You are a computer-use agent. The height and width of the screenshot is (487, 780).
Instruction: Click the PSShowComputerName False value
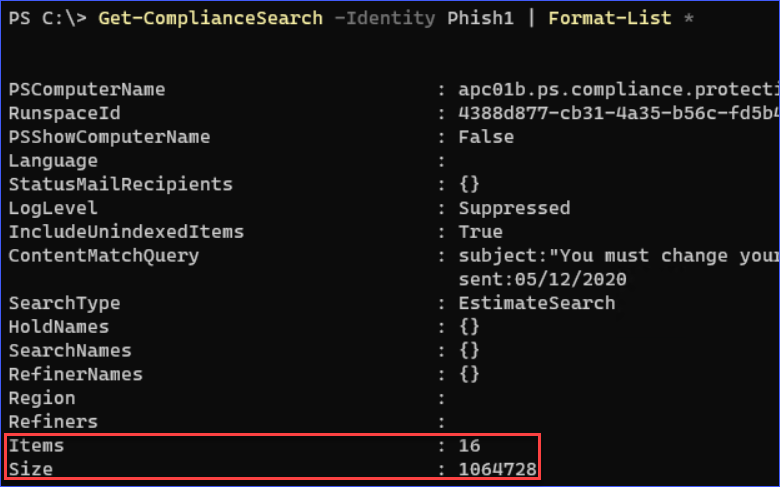(486, 137)
